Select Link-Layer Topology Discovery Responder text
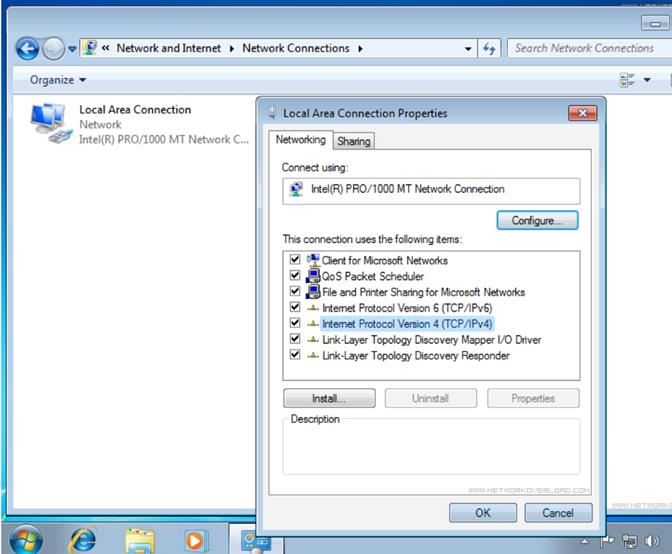This screenshot has width=672, height=554. tap(416, 356)
